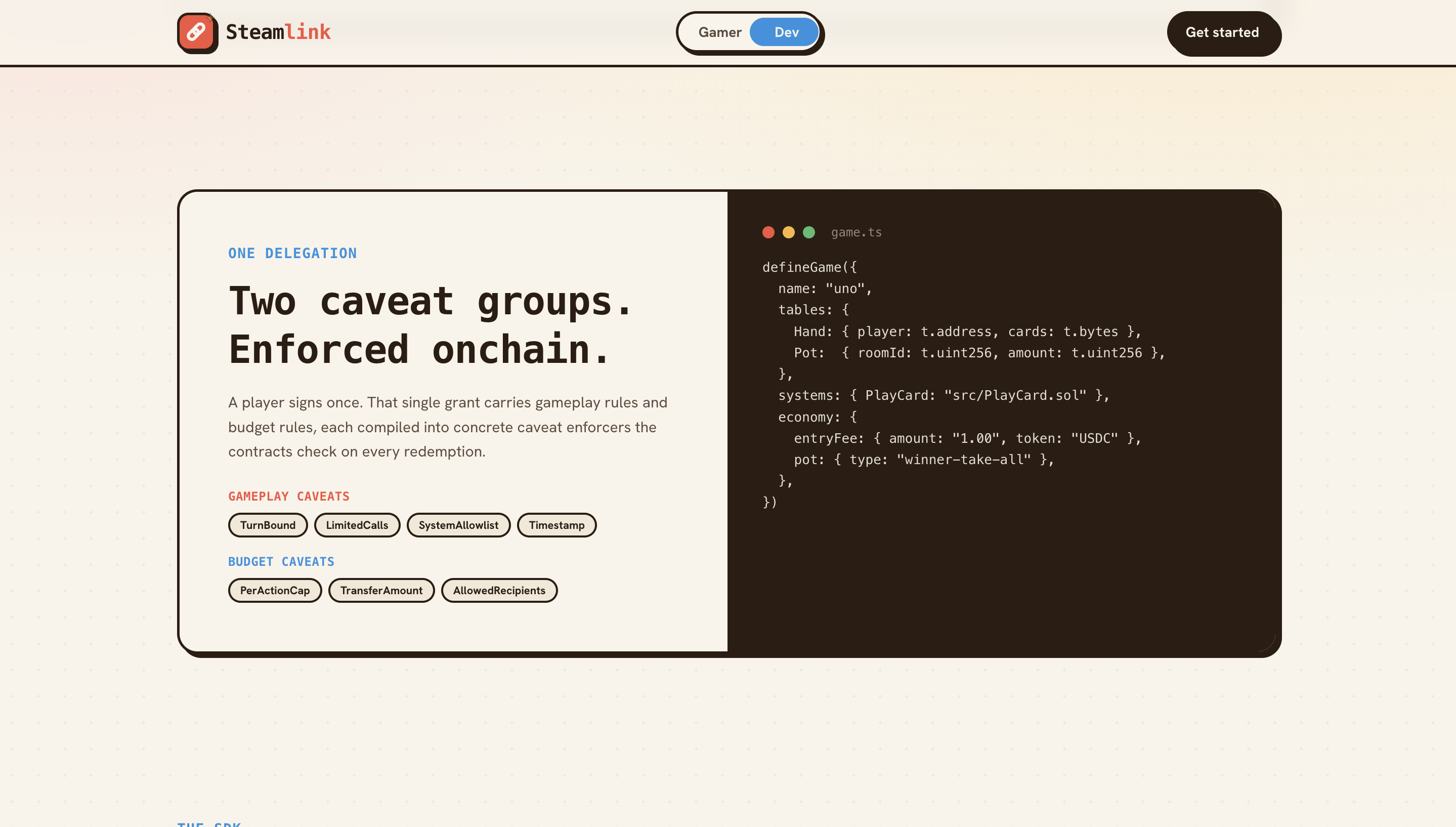Screen dimensions: 1456x827
Task: Open the Steamlink wordmark home link
Action: coord(278,32)
